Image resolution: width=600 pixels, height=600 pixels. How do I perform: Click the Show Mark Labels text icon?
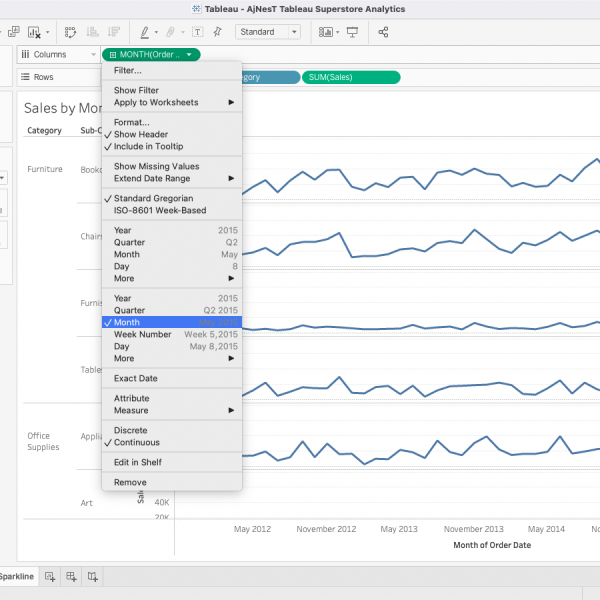pyautogui.click(x=197, y=32)
